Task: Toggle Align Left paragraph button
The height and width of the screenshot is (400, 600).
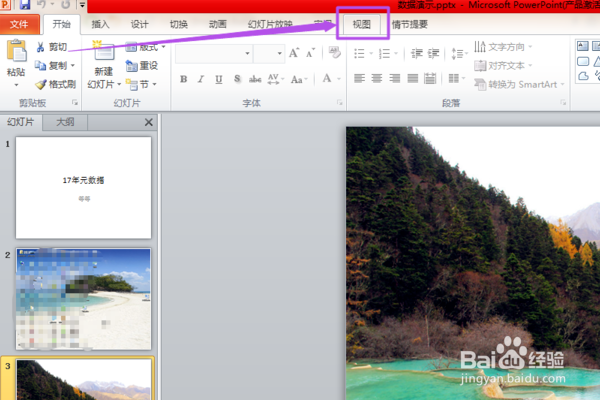Action: click(x=359, y=78)
